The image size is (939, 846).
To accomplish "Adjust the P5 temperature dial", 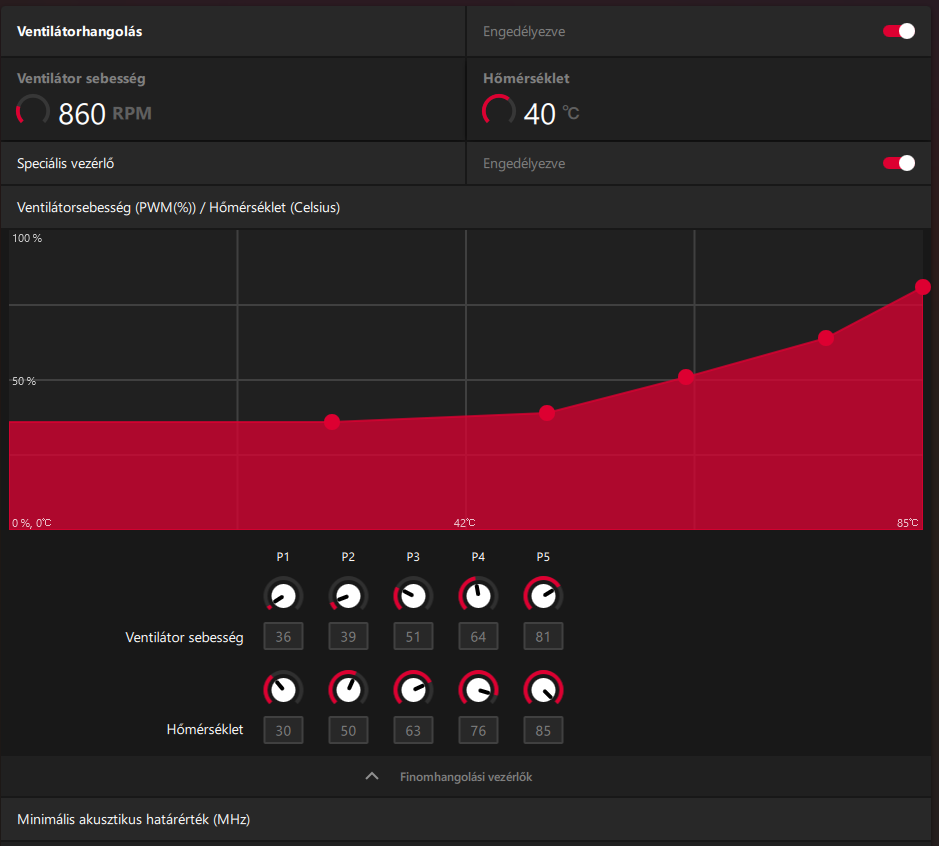I will 543,689.
